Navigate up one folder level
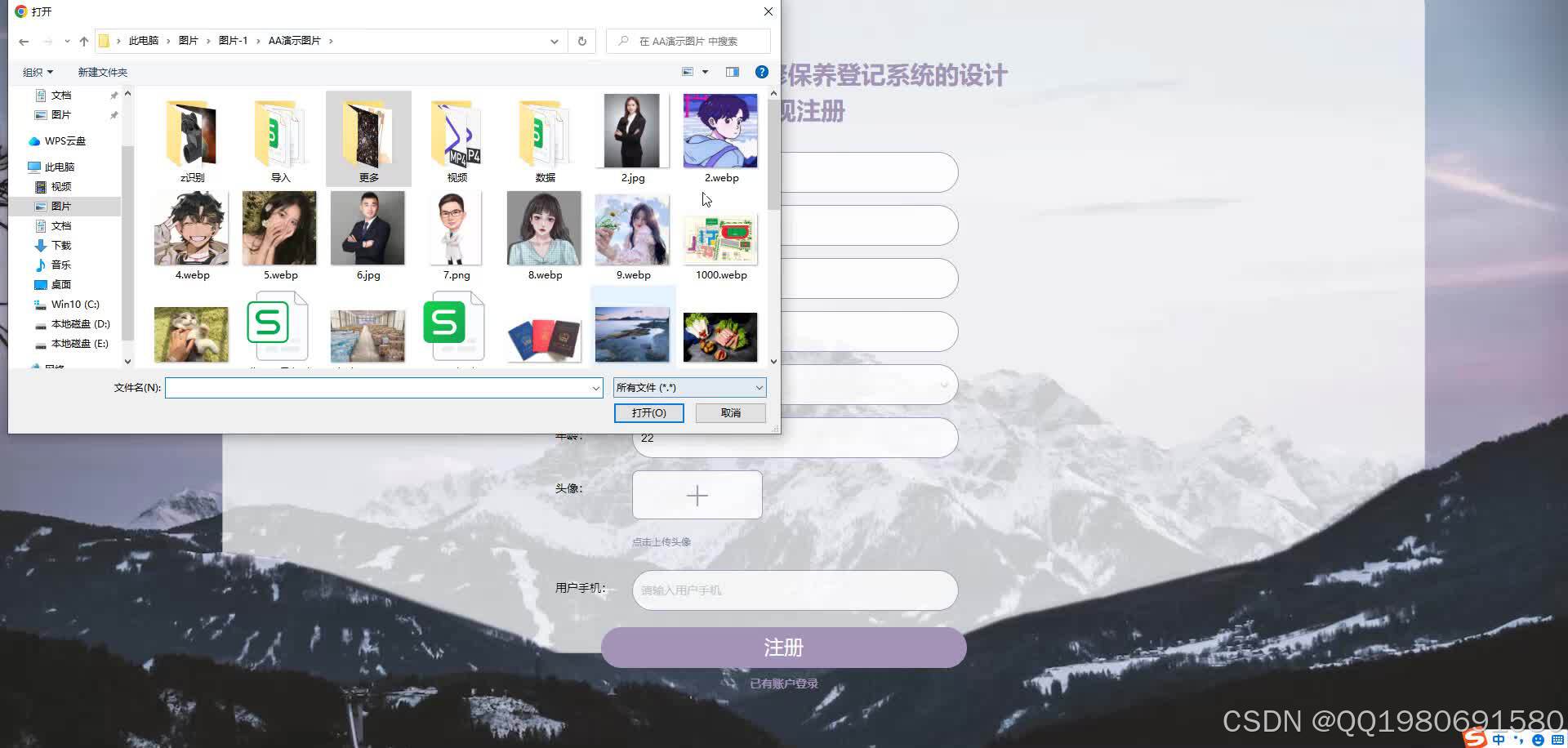This screenshot has height=748, width=1568. click(x=83, y=41)
